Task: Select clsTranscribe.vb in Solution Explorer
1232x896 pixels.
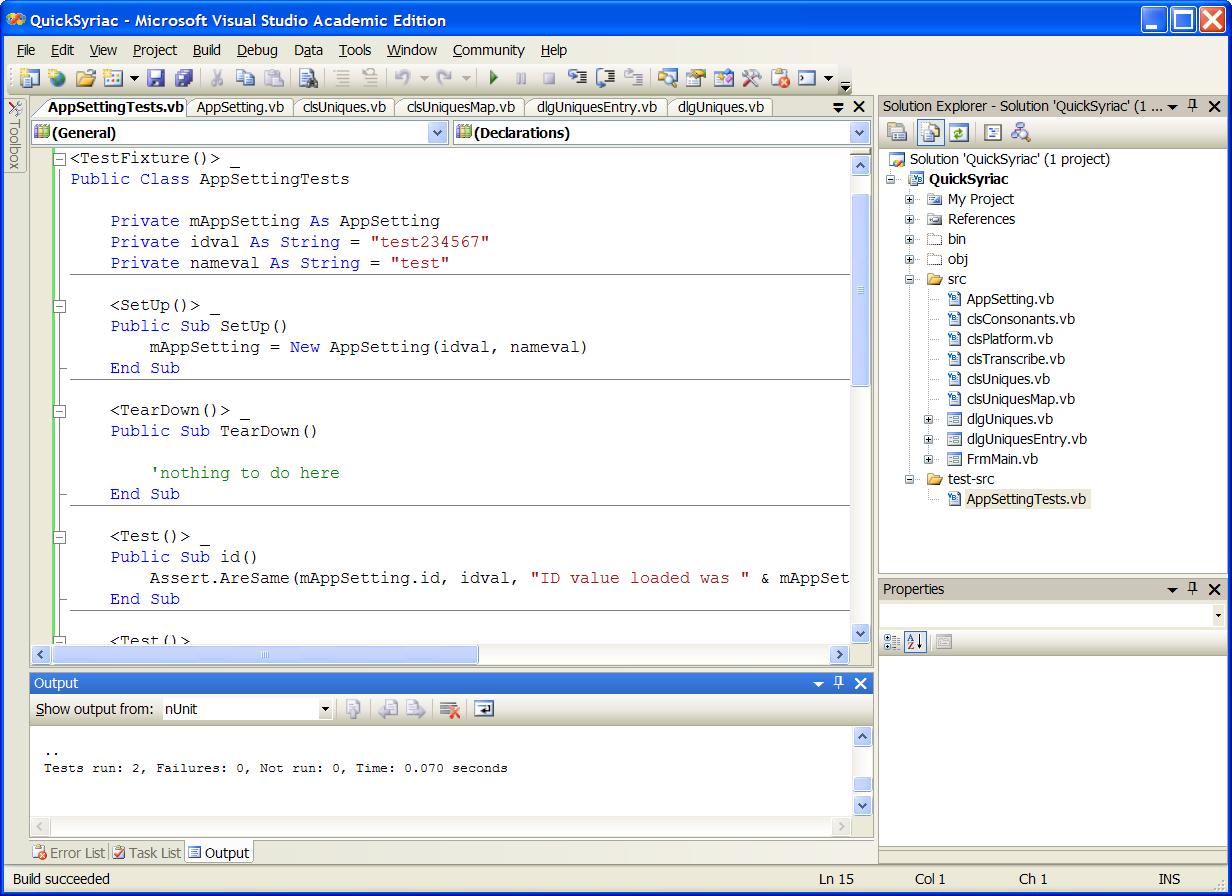Action: click(1015, 359)
